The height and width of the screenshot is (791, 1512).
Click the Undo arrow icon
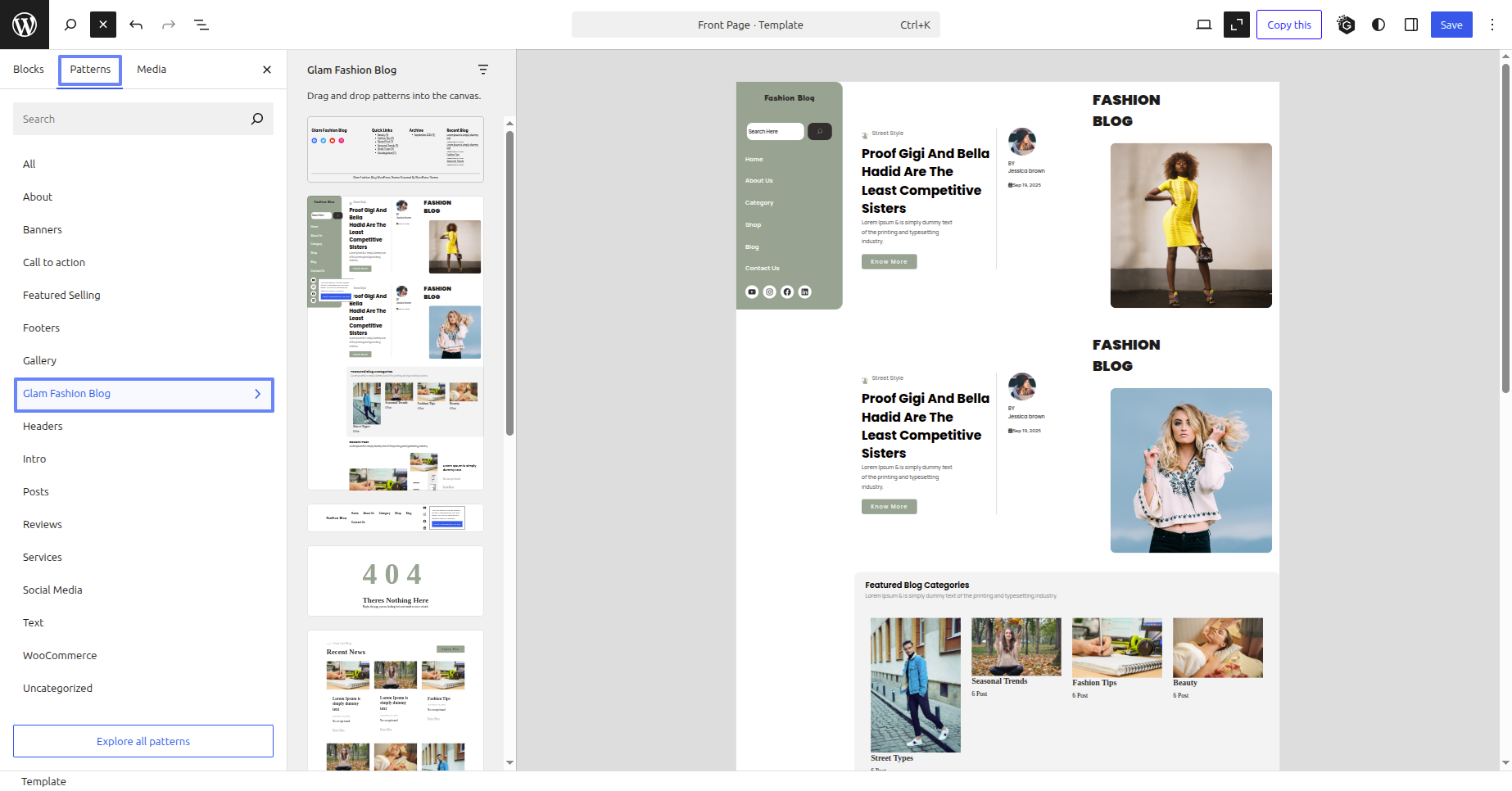pos(136,25)
